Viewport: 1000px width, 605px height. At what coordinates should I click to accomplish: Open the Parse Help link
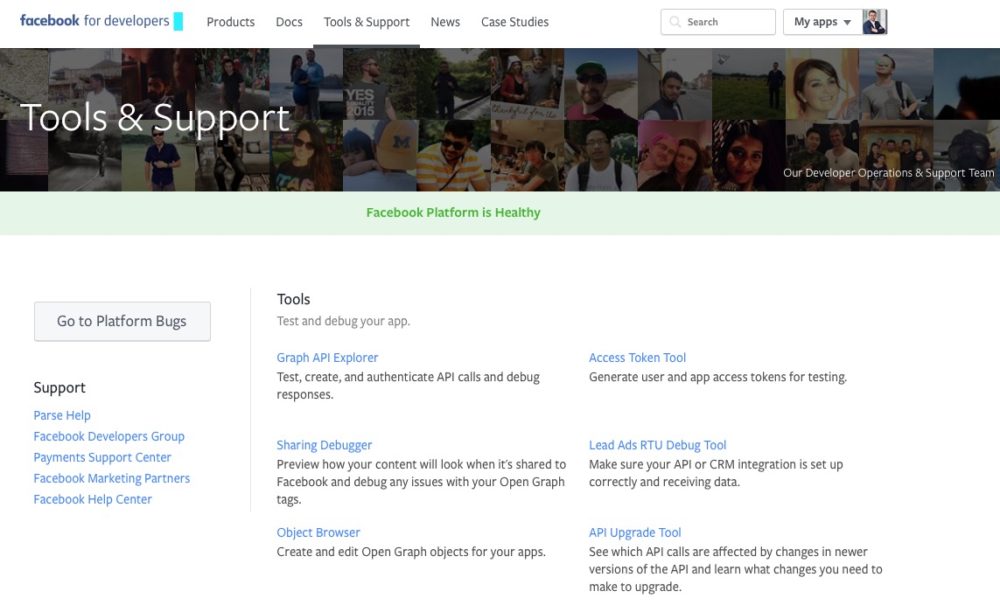coord(62,415)
